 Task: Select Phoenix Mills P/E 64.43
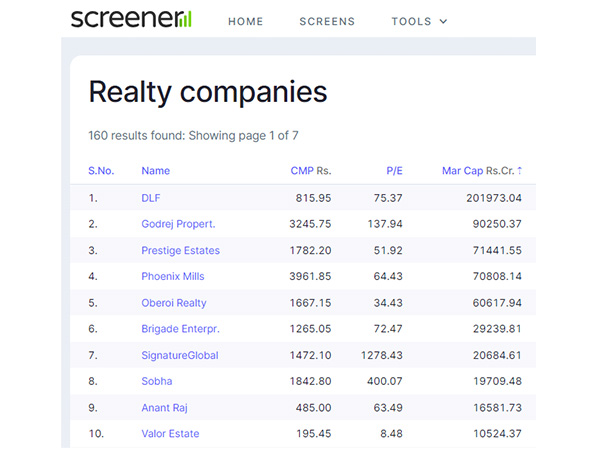pyautogui.click(x=388, y=276)
